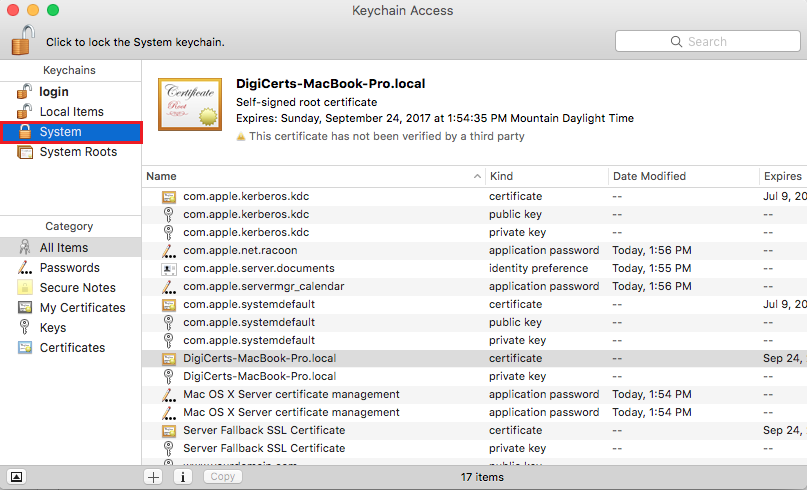Viewport: 807px width, 490px height.
Task: Select the Local Items keychain
Action: (71, 112)
